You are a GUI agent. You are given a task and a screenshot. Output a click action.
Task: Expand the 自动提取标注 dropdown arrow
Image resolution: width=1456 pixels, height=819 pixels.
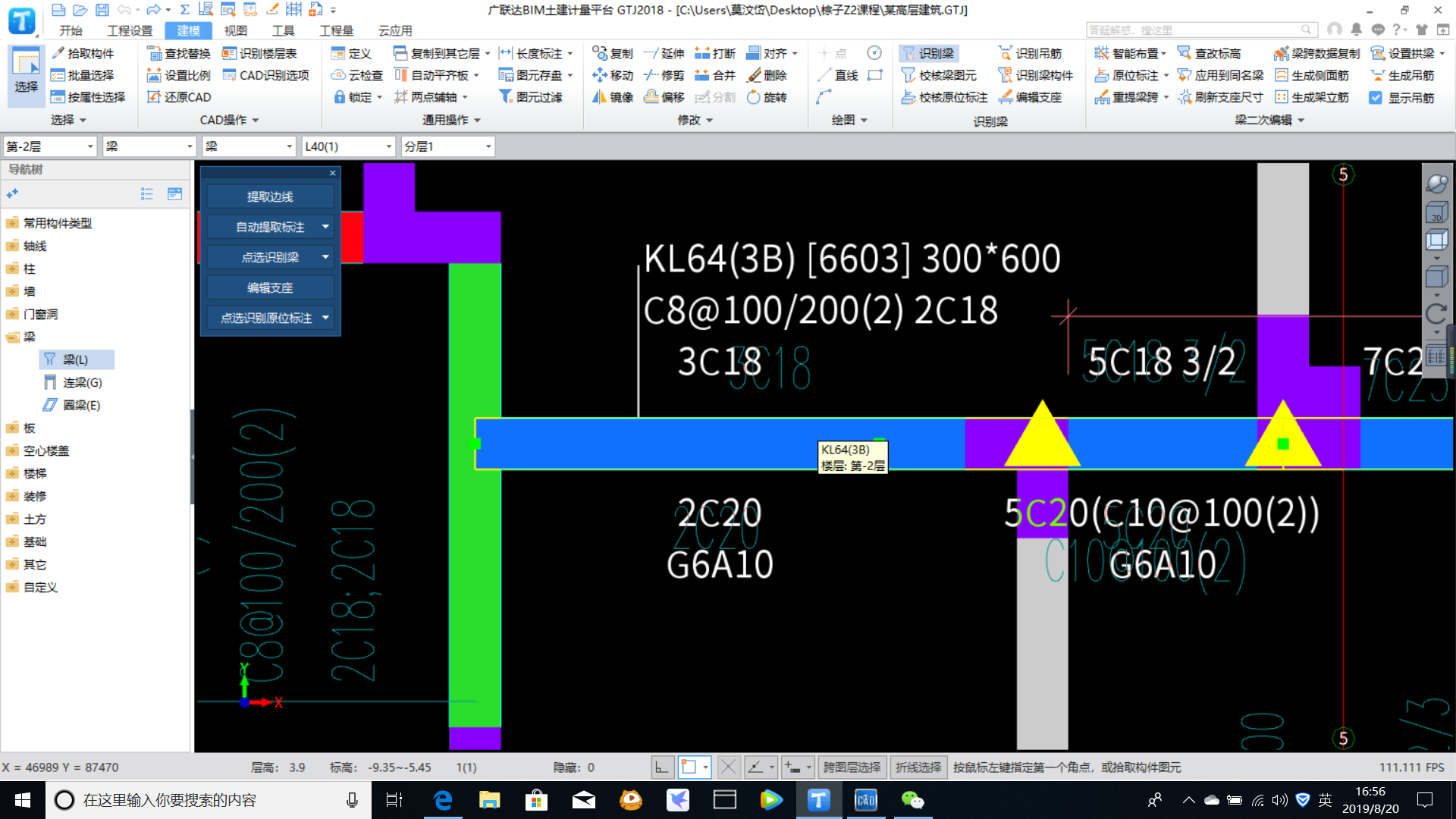tap(325, 227)
